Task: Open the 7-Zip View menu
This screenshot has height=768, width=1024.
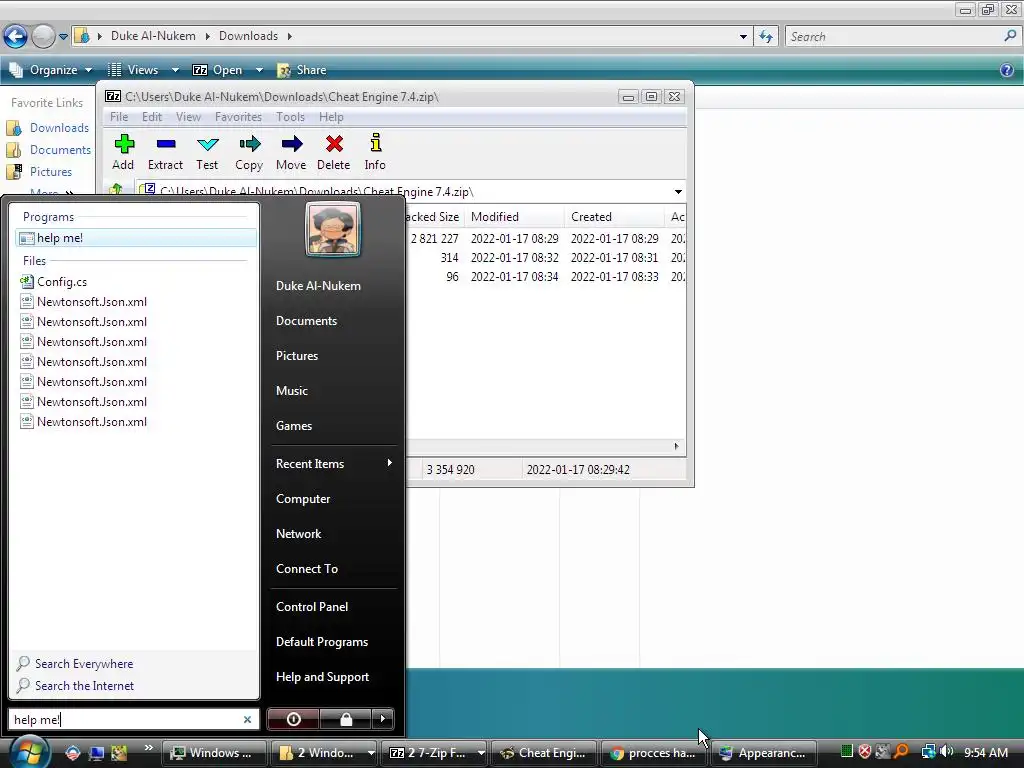Action: click(188, 117)
